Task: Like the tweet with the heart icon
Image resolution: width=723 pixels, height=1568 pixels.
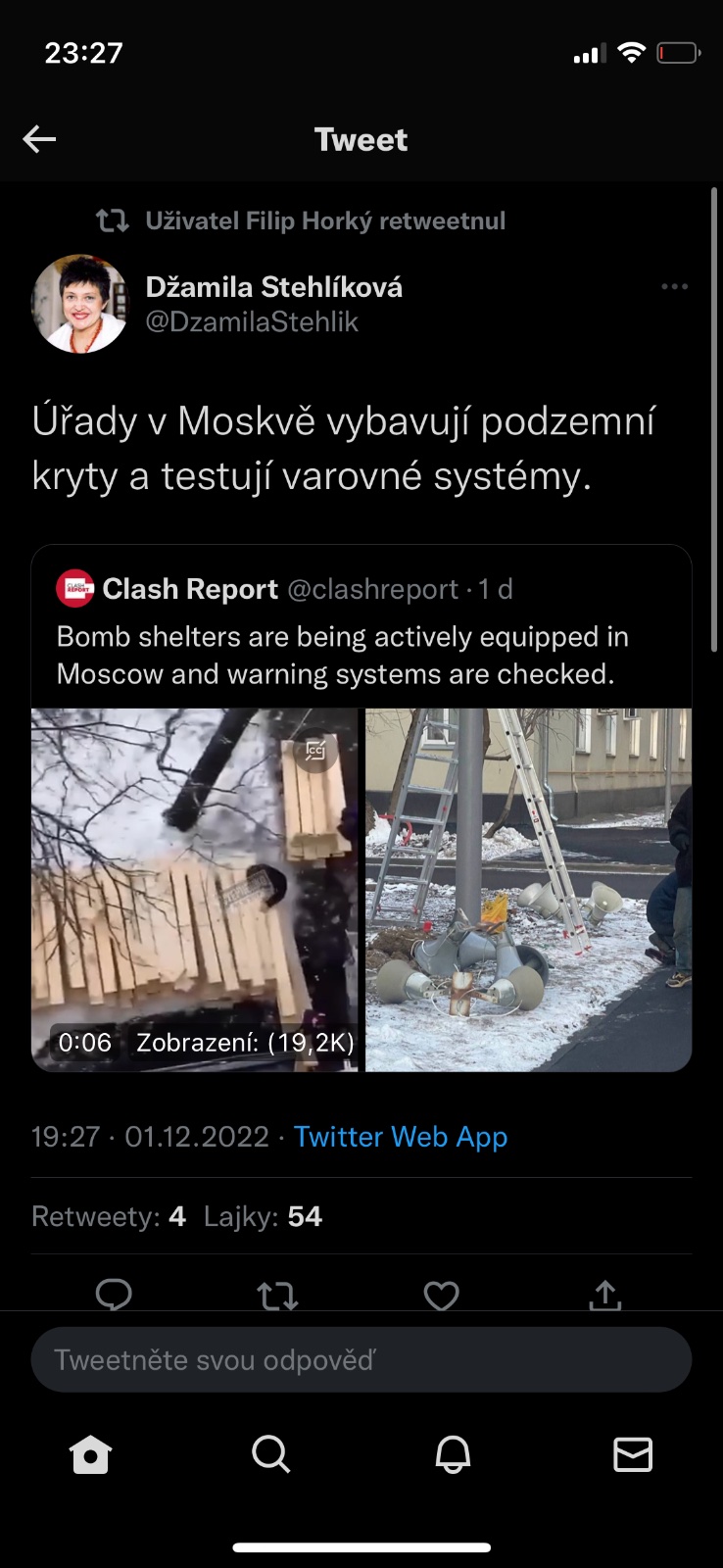Action: click(441, 1296)
